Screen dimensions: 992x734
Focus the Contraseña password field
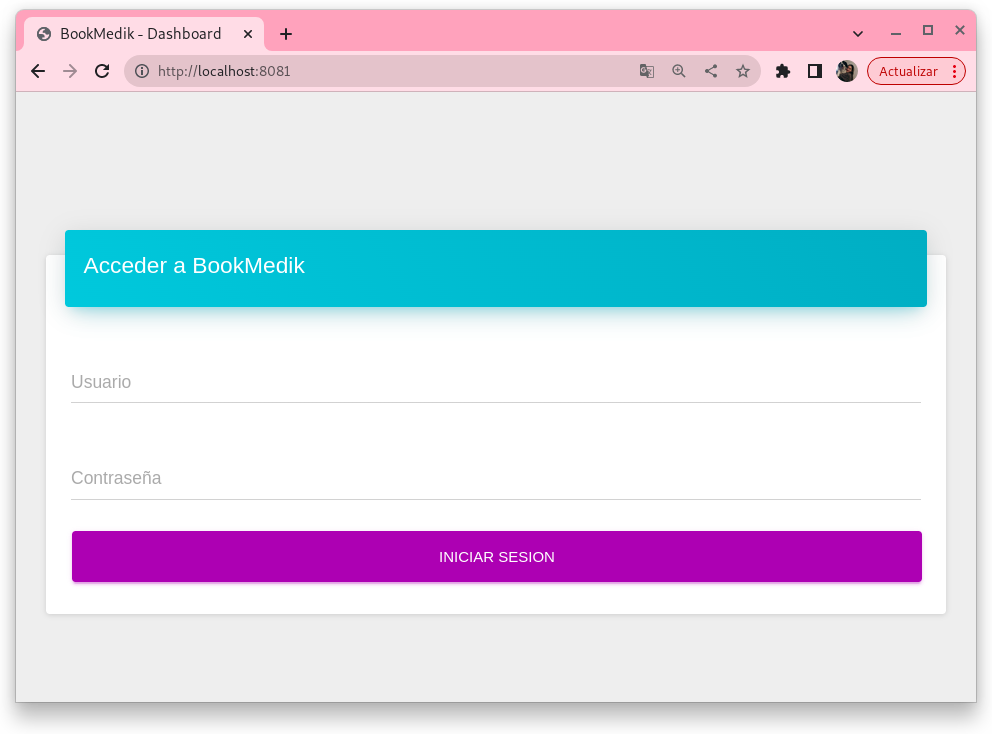495,479
